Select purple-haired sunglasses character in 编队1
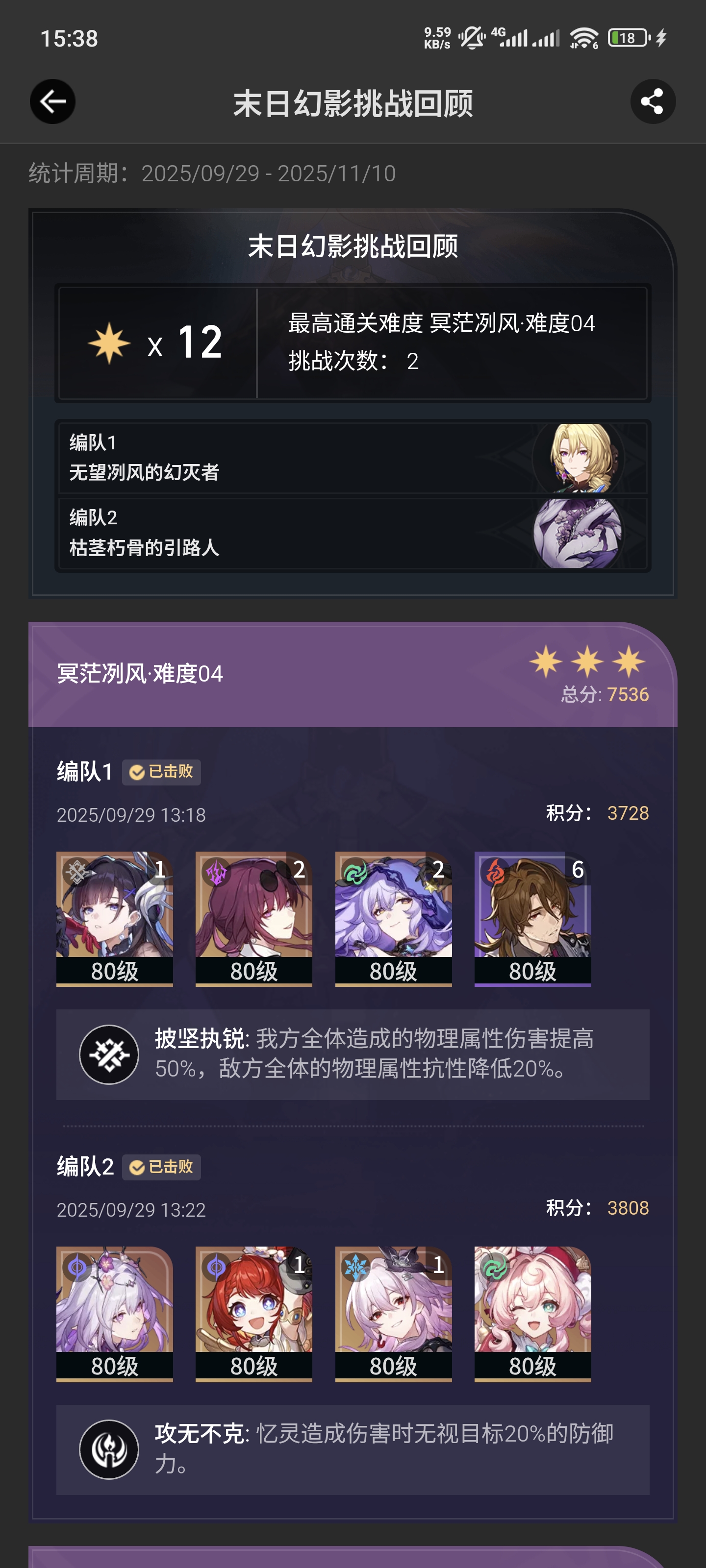The height and width of the screenshot is (1568, 706). tap(254, 919)
